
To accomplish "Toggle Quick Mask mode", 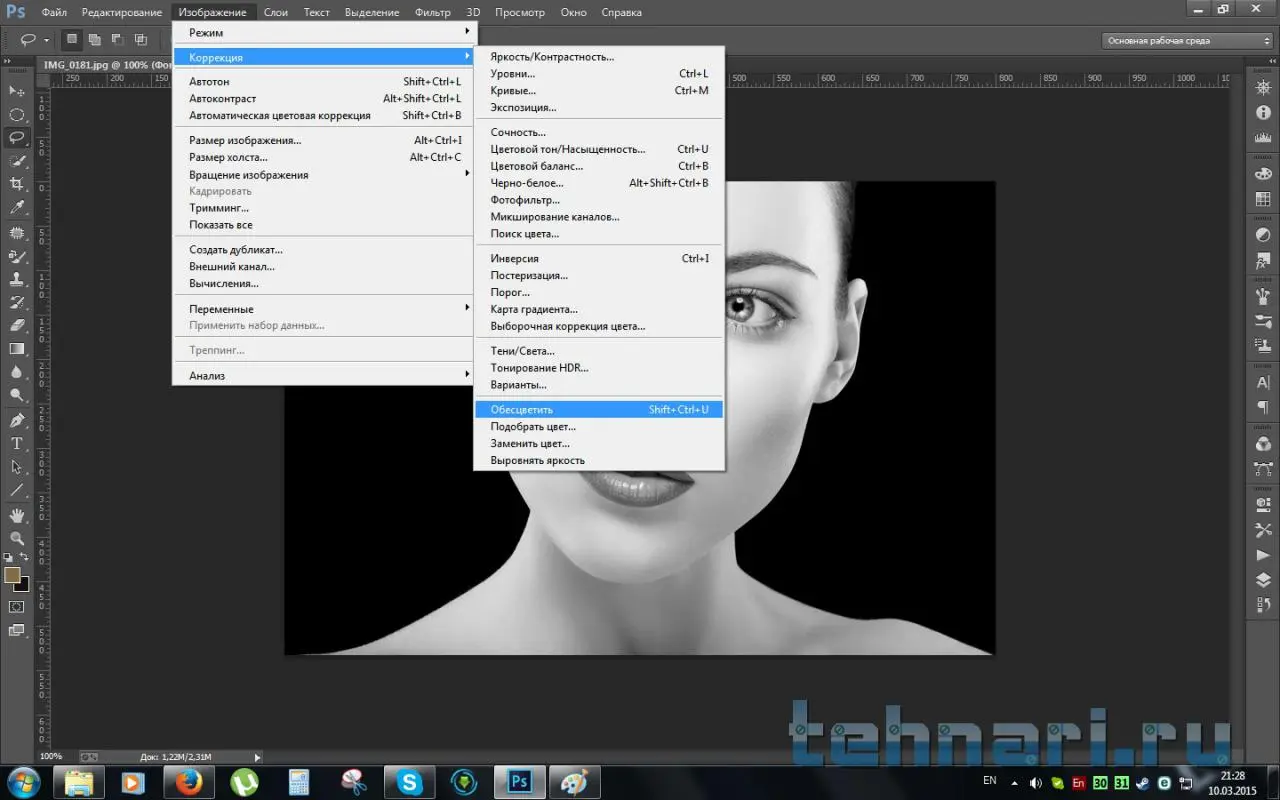I will 17,607.
